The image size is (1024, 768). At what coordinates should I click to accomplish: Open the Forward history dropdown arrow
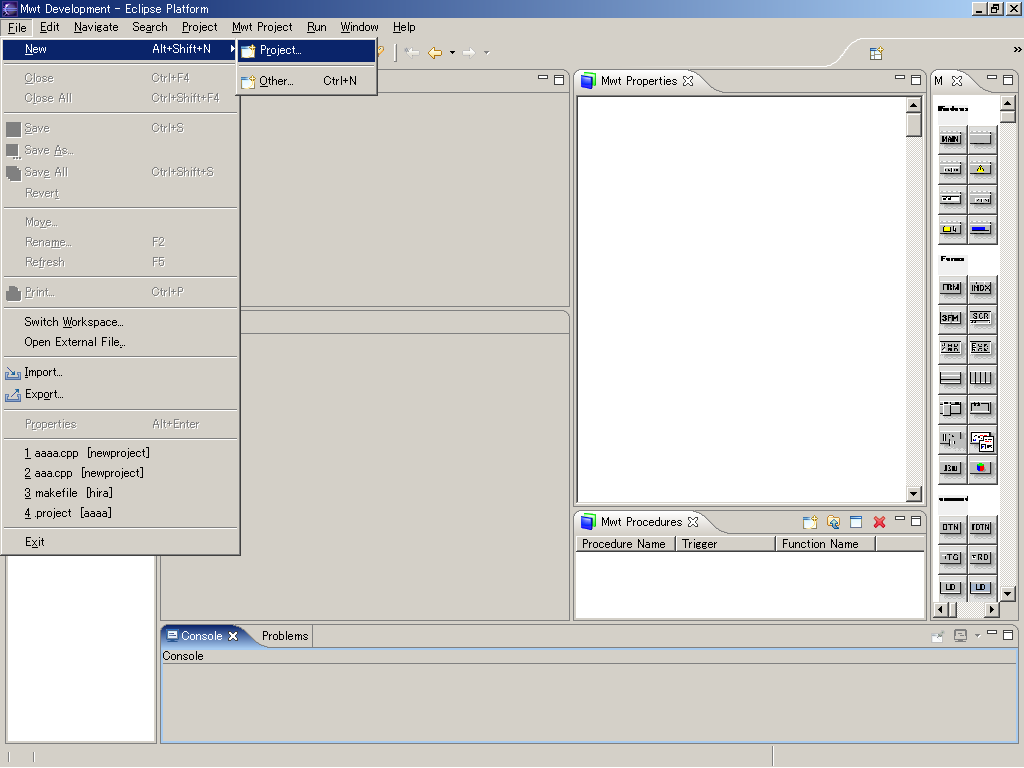[487, 52]
